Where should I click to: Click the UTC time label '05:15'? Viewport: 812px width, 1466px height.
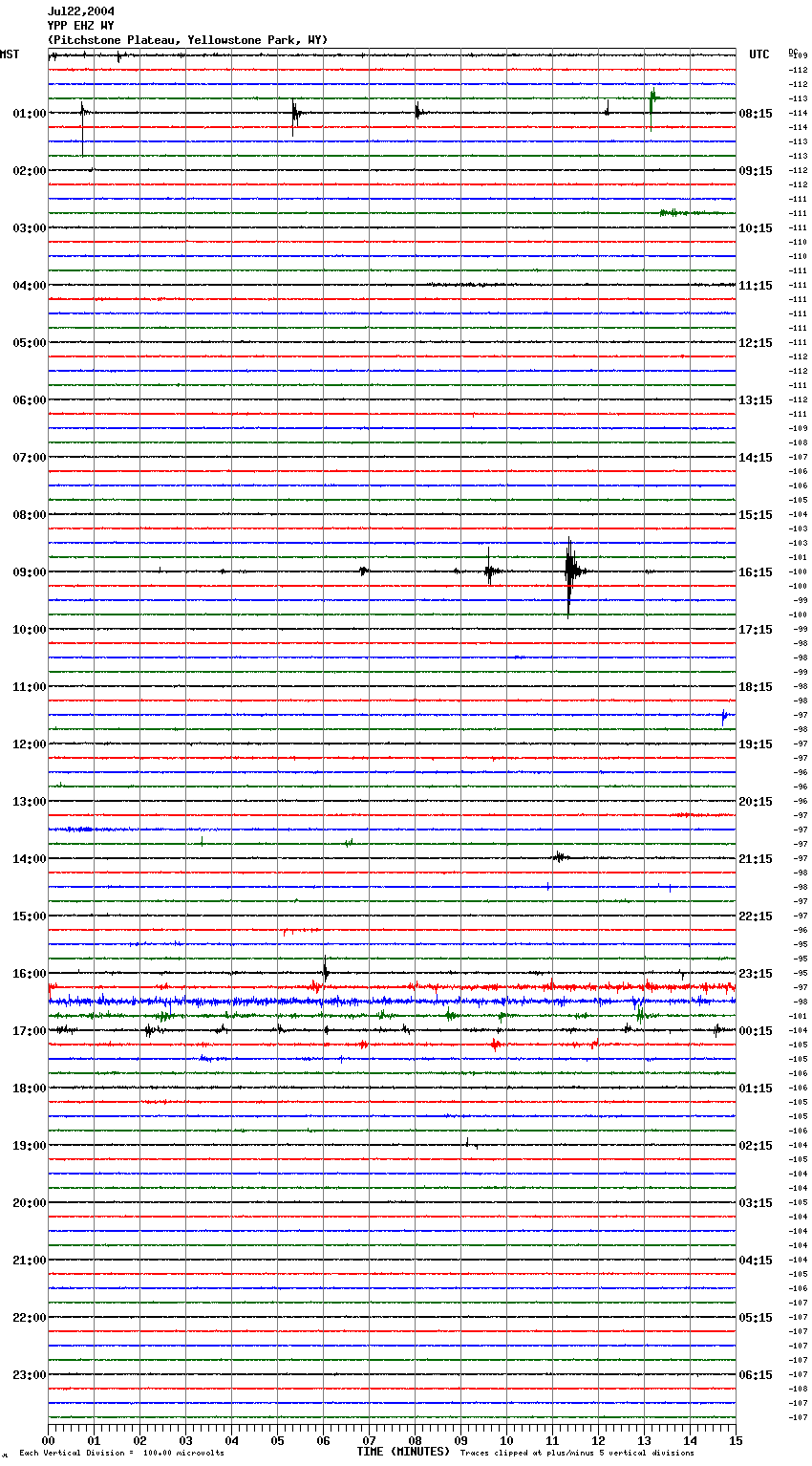click(756, 1318)
